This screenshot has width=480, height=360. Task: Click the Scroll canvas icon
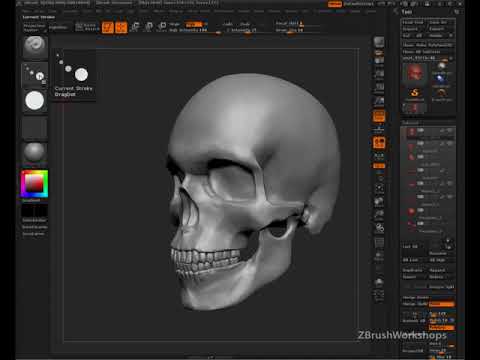pos(379,61)
